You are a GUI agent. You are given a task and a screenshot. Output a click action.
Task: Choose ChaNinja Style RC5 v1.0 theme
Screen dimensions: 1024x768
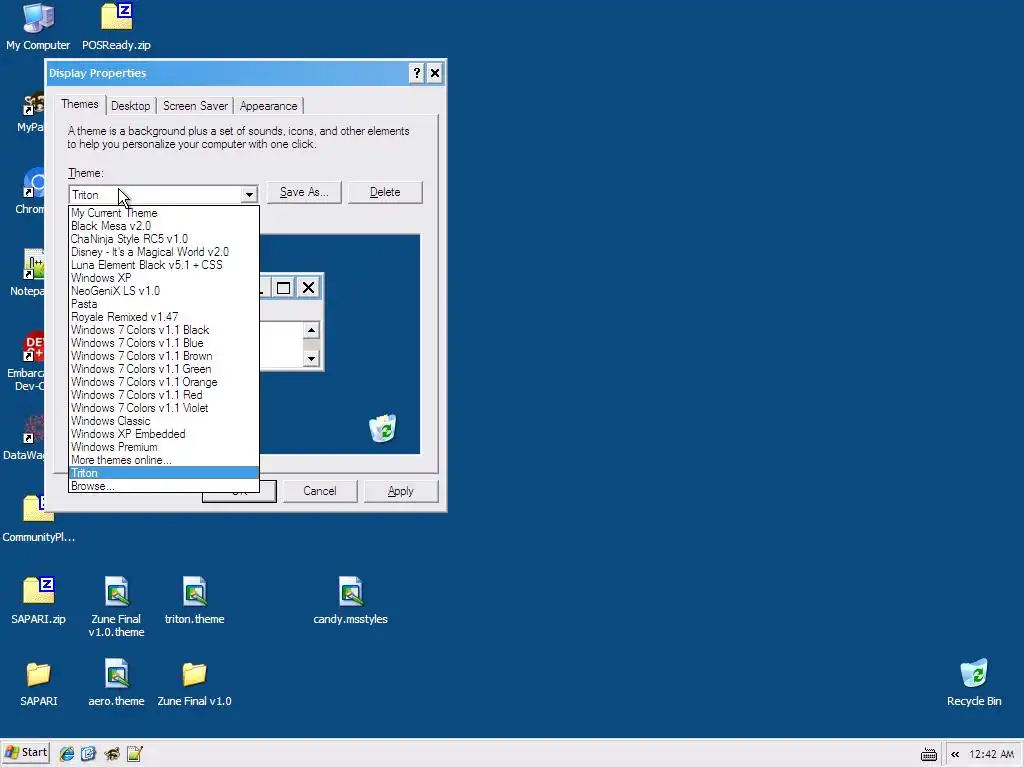pyautogui.click(x=163, y=239)
